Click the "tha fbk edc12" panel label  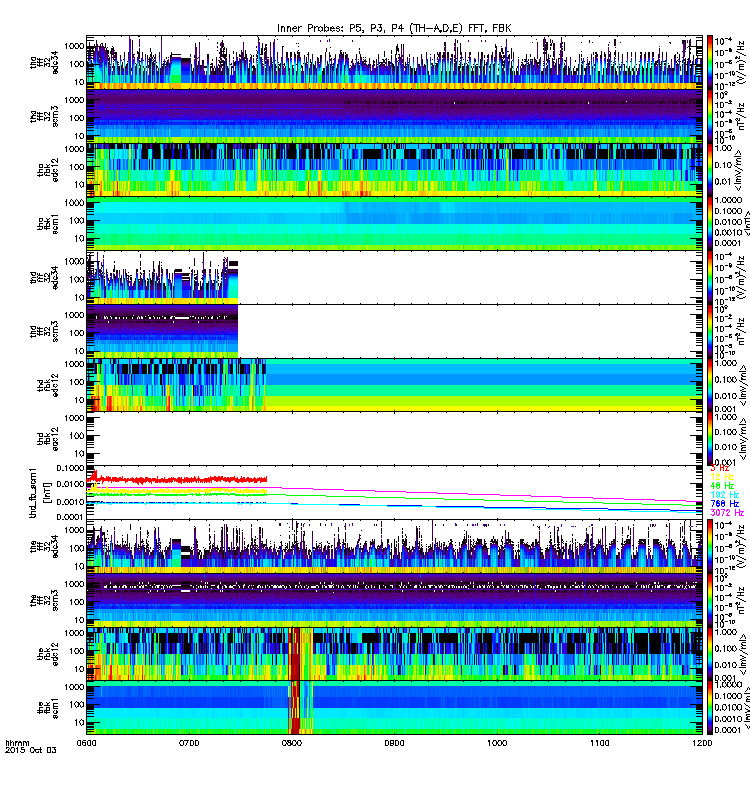point(48,170)
